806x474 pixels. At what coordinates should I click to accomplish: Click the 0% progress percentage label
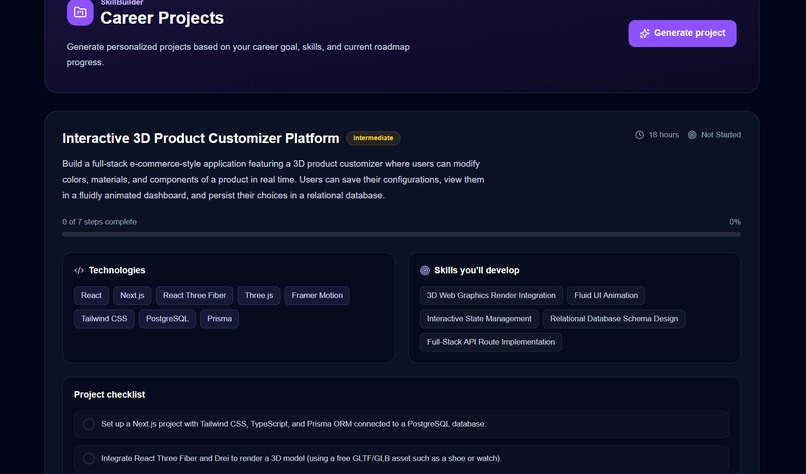(735, 222)
